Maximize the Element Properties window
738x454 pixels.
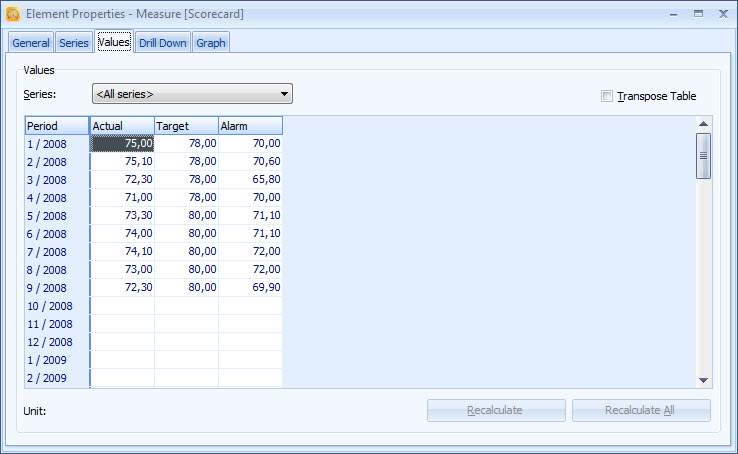698,14
